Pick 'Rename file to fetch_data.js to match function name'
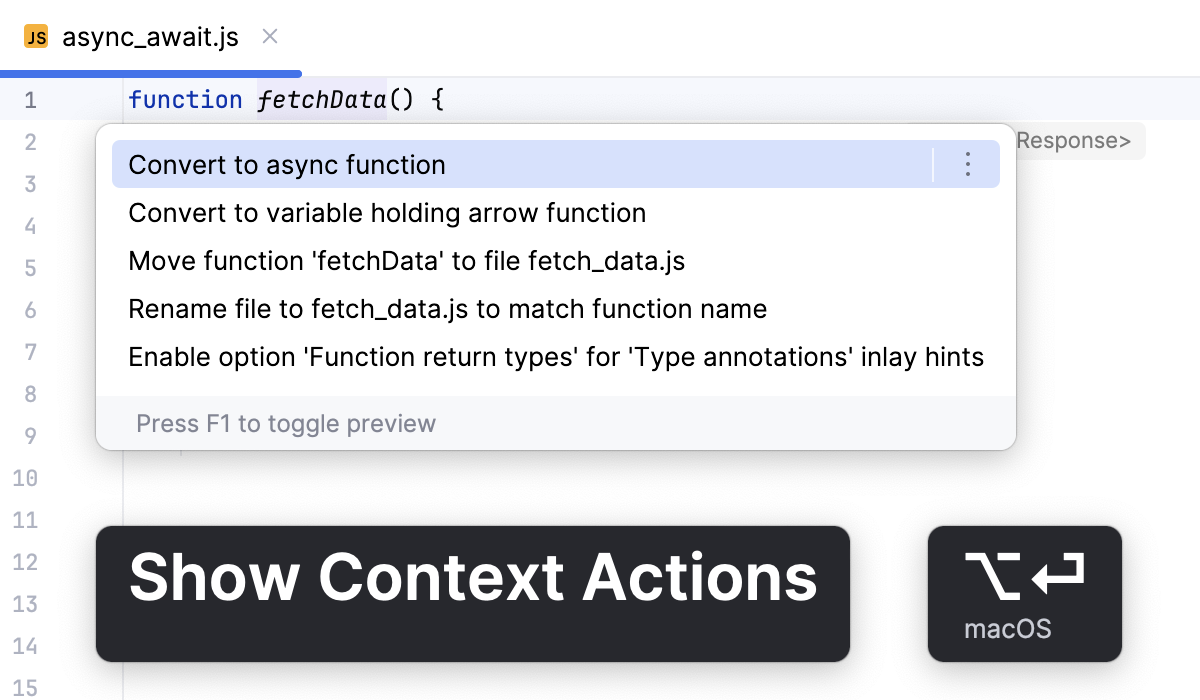The width and height of the screenshot is (1200, 700). 448,309
